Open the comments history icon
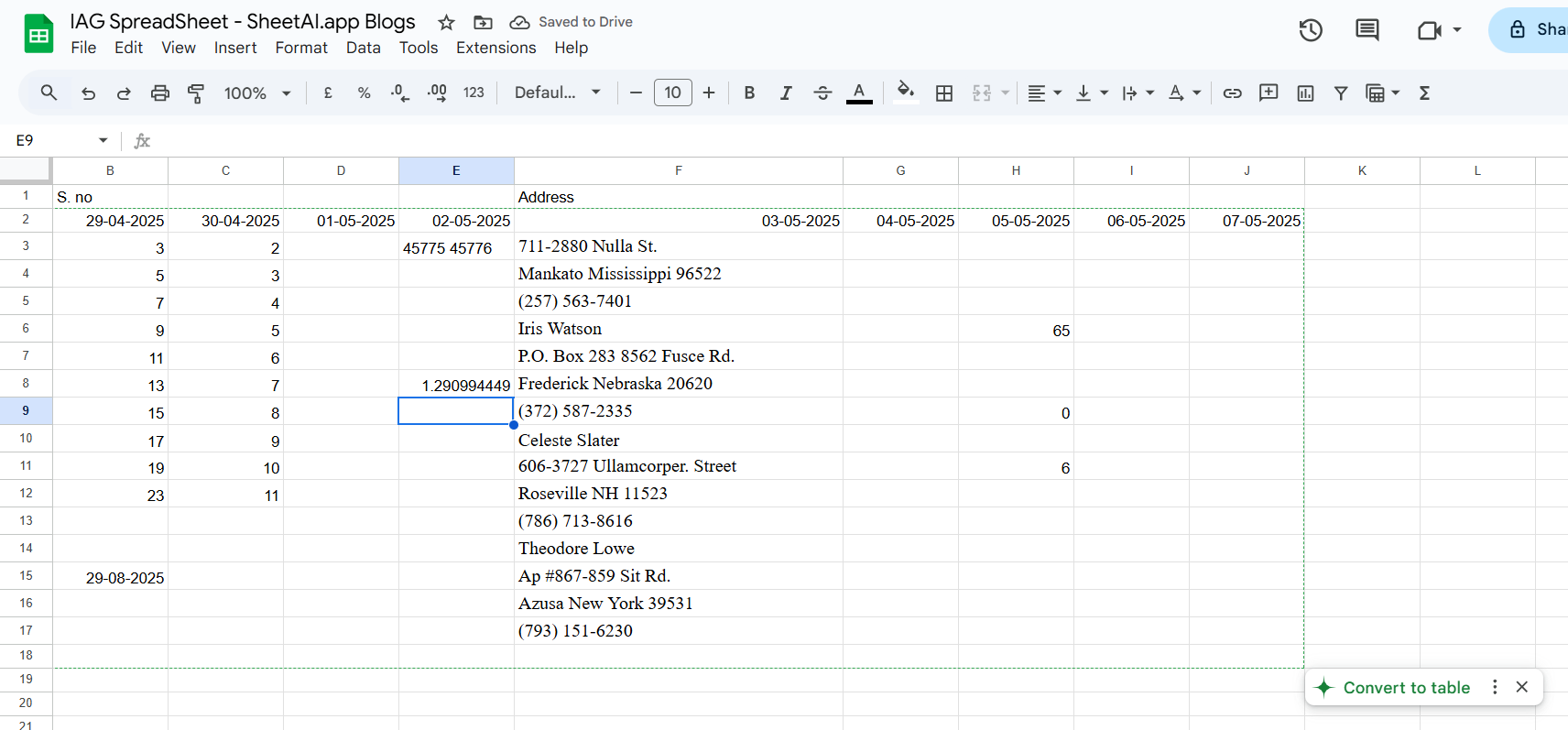Image resolution: width=1568 pixels, height=730 pixels. (x=1367, y=30)
